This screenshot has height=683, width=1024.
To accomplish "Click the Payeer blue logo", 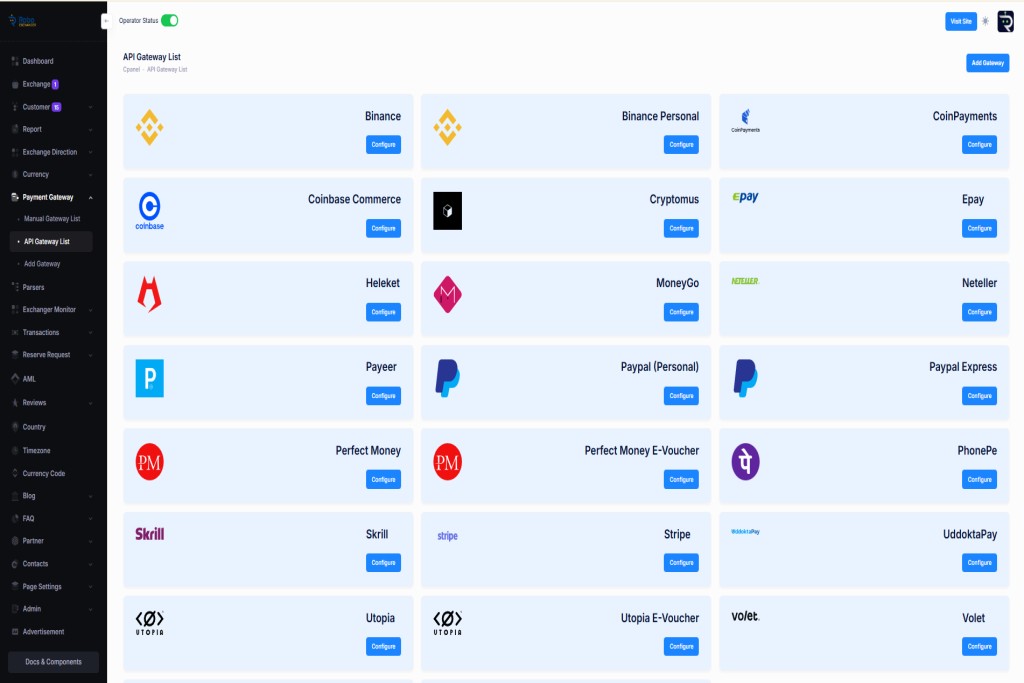I will [x=149, y=378].
